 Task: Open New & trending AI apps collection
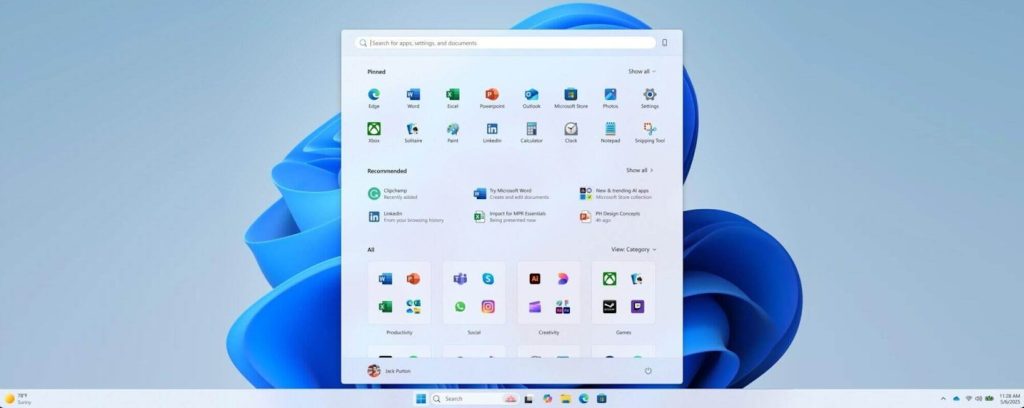coord(615,193)
